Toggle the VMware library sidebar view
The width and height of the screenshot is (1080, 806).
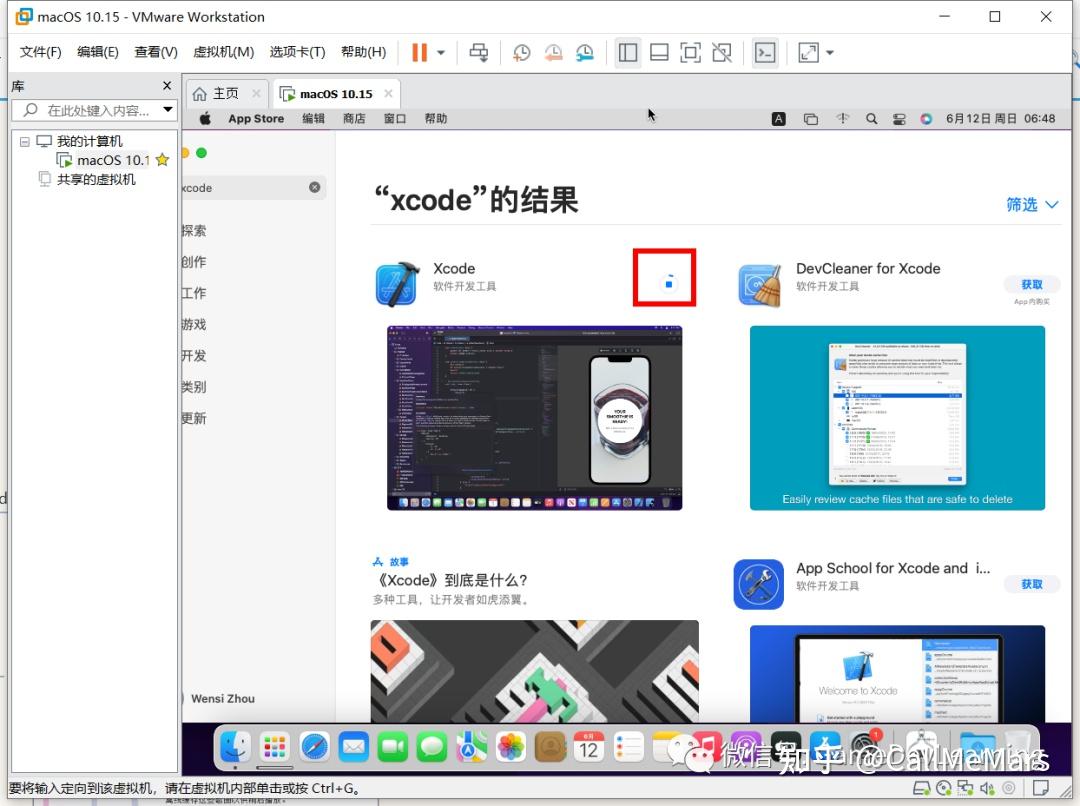tap(627, 52)
